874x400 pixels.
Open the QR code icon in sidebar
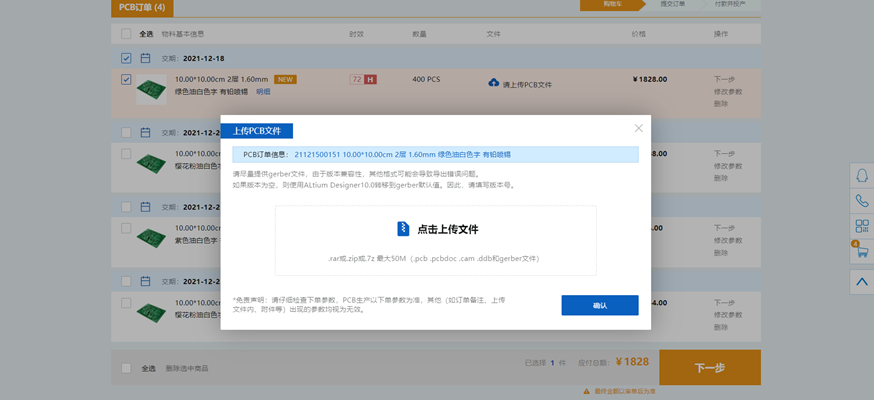[861, 227]
